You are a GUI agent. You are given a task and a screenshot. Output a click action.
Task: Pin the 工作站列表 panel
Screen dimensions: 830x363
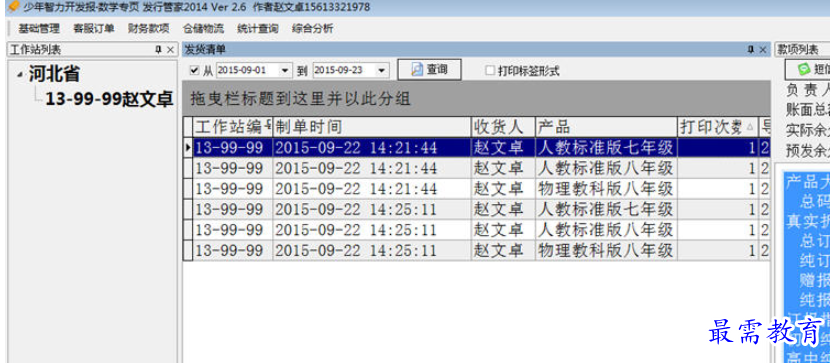tap(158, 49)
